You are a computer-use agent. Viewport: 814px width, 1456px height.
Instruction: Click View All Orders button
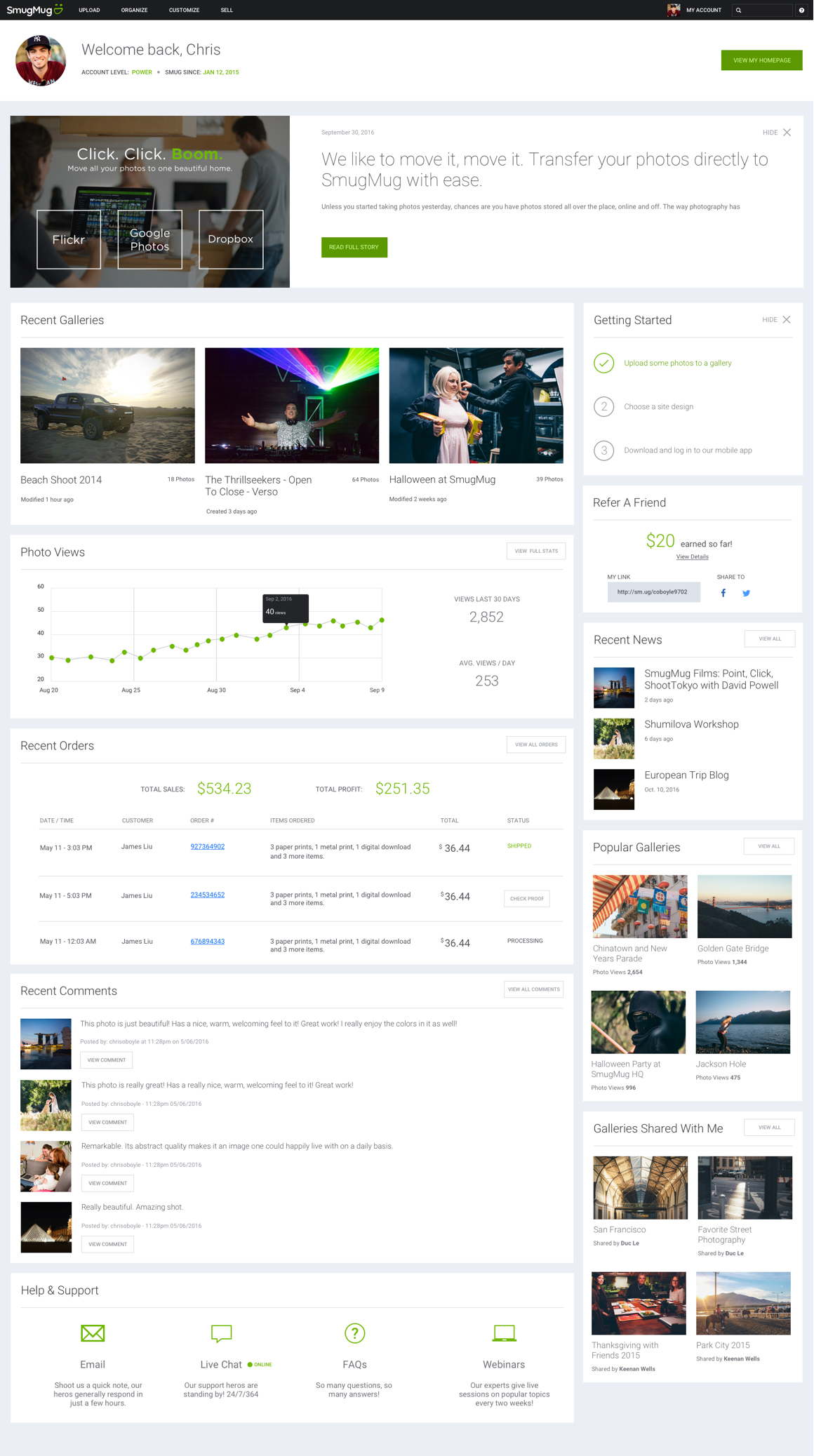tap(536, 744)
